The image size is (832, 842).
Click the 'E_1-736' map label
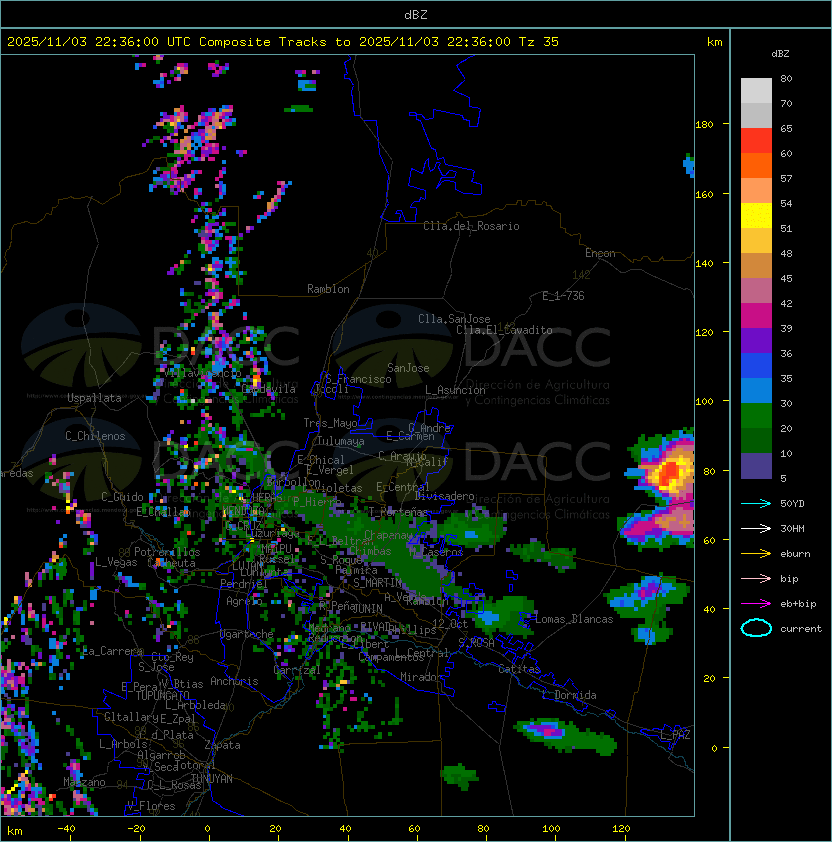point(563,296)
